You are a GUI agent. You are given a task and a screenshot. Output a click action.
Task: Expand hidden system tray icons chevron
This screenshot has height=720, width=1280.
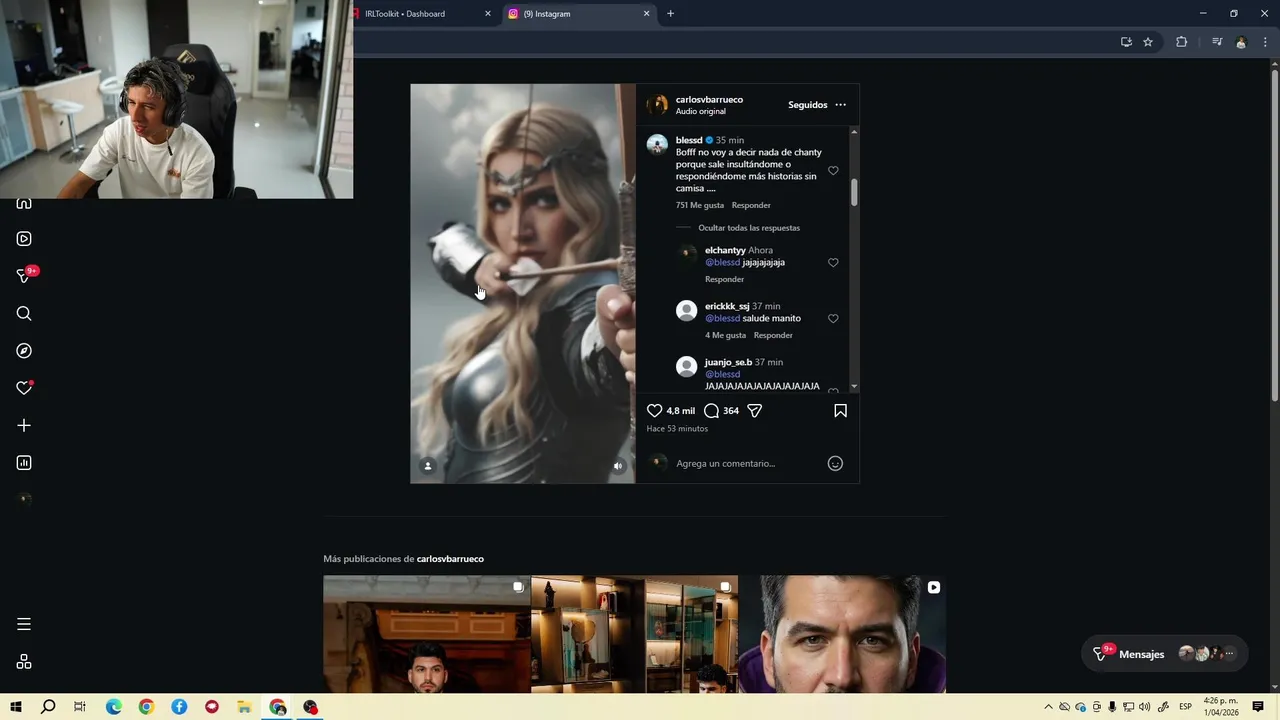(x=1048, y=707)
